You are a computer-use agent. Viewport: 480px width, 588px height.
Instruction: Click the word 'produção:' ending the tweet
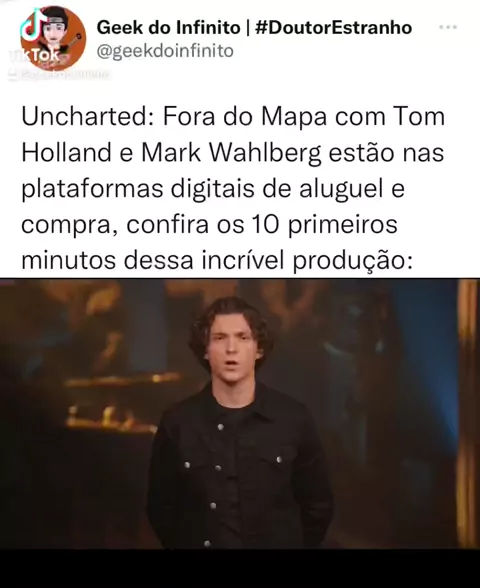coord(352,261)
